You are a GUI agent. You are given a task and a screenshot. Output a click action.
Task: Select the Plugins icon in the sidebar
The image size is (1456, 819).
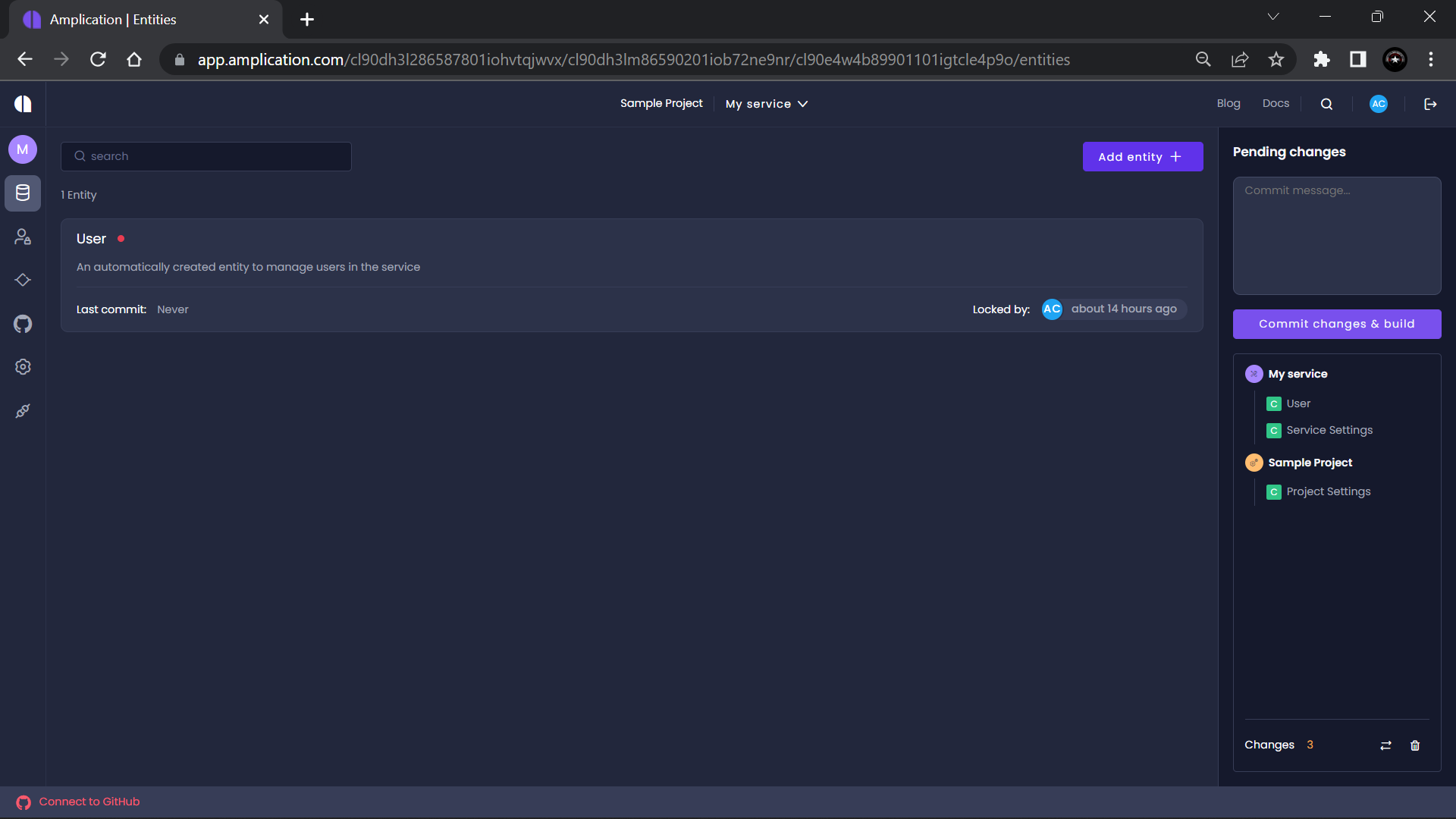[x=23, y=410]
